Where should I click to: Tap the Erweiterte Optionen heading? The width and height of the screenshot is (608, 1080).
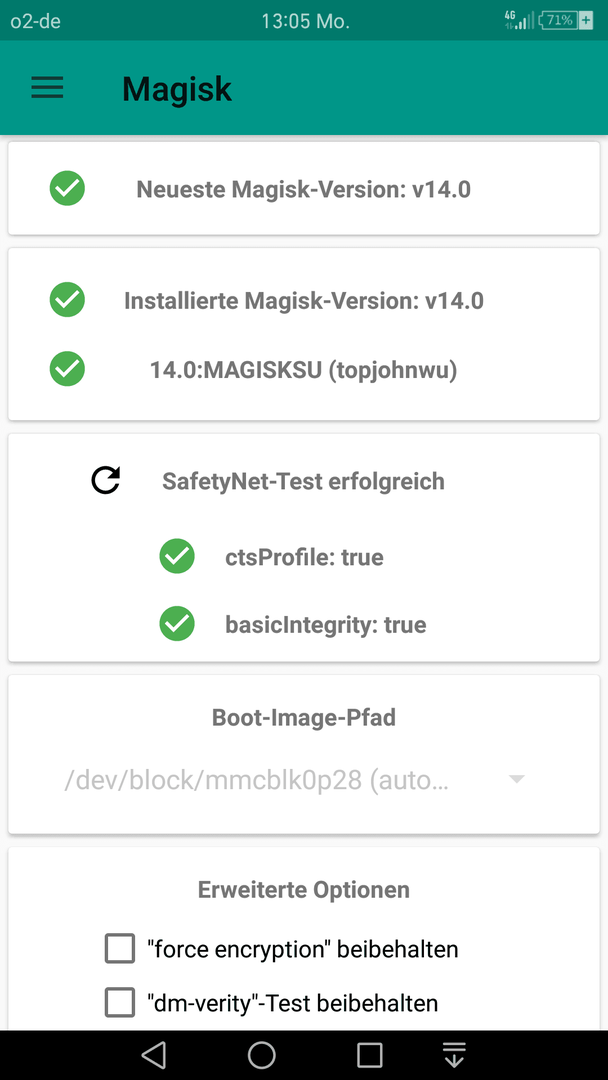pos(304,889)
